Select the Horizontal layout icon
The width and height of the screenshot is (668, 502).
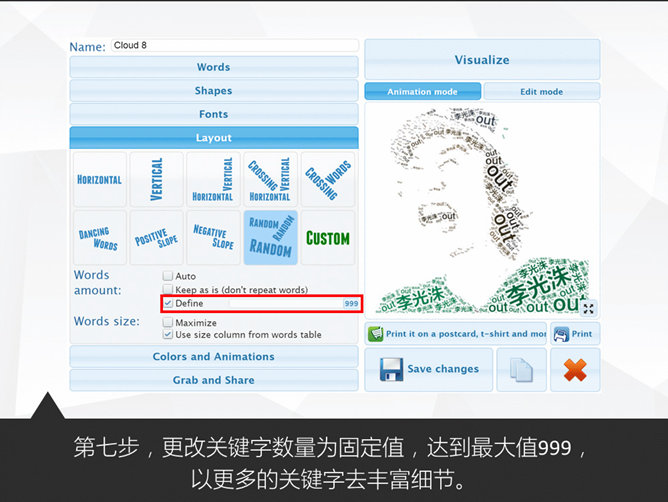click(x=100, y=180)
